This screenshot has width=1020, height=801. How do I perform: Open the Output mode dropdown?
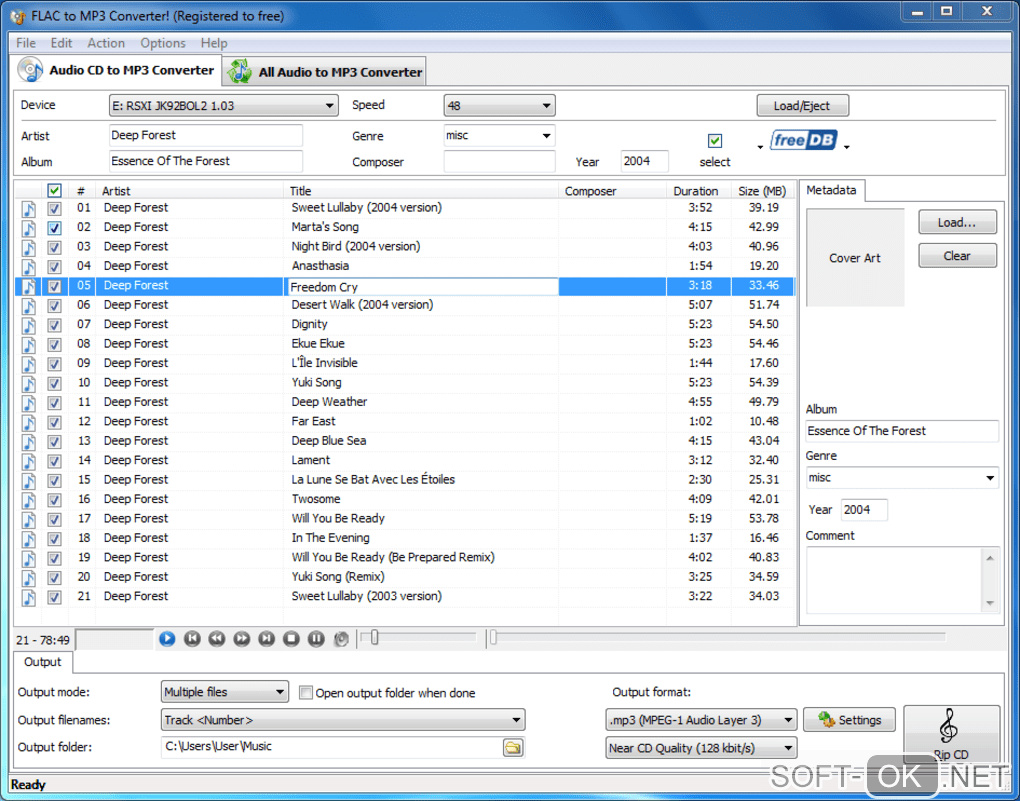[224, 692]
